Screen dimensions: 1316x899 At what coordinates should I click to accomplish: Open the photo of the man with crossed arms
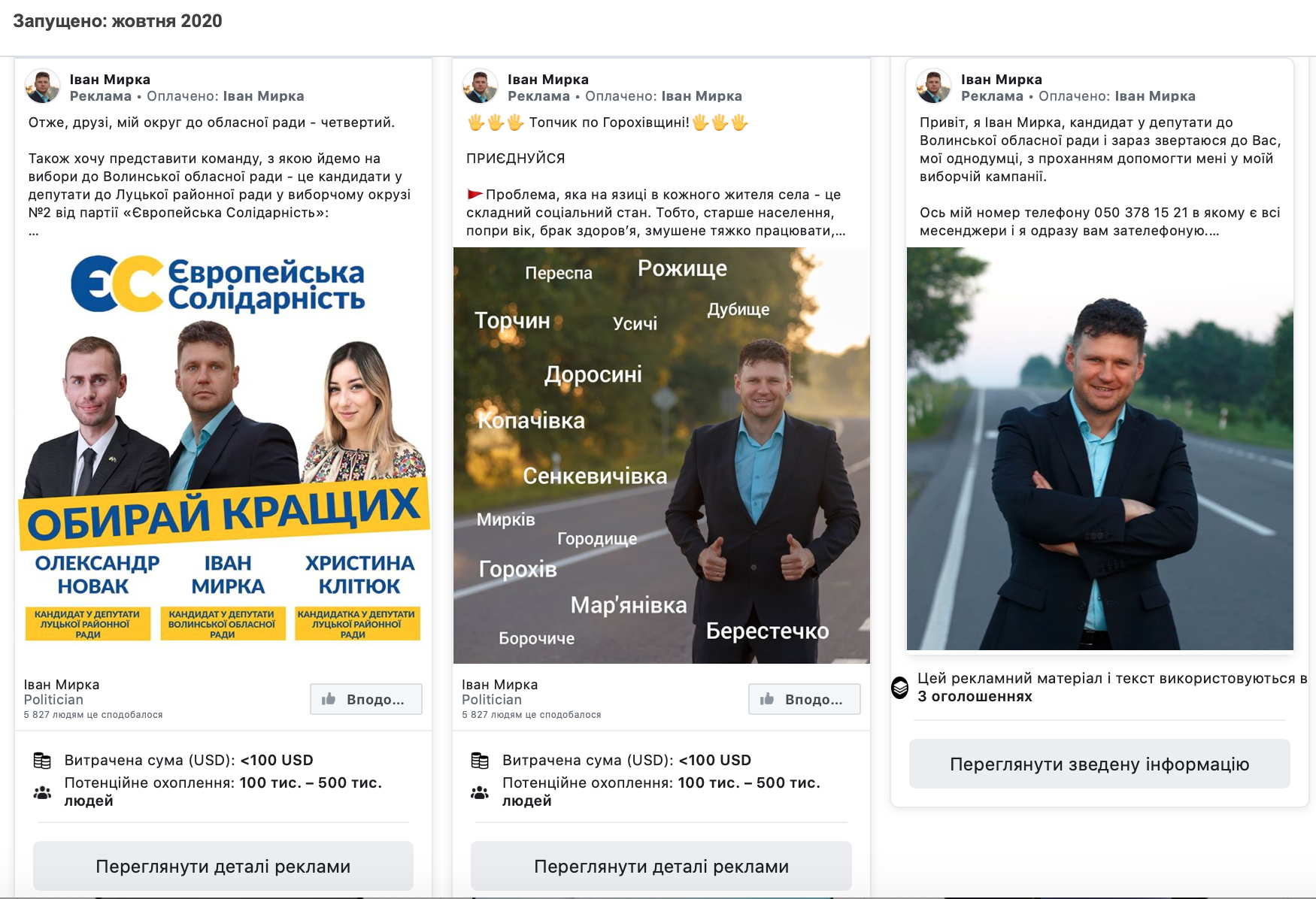(1099, 449)
